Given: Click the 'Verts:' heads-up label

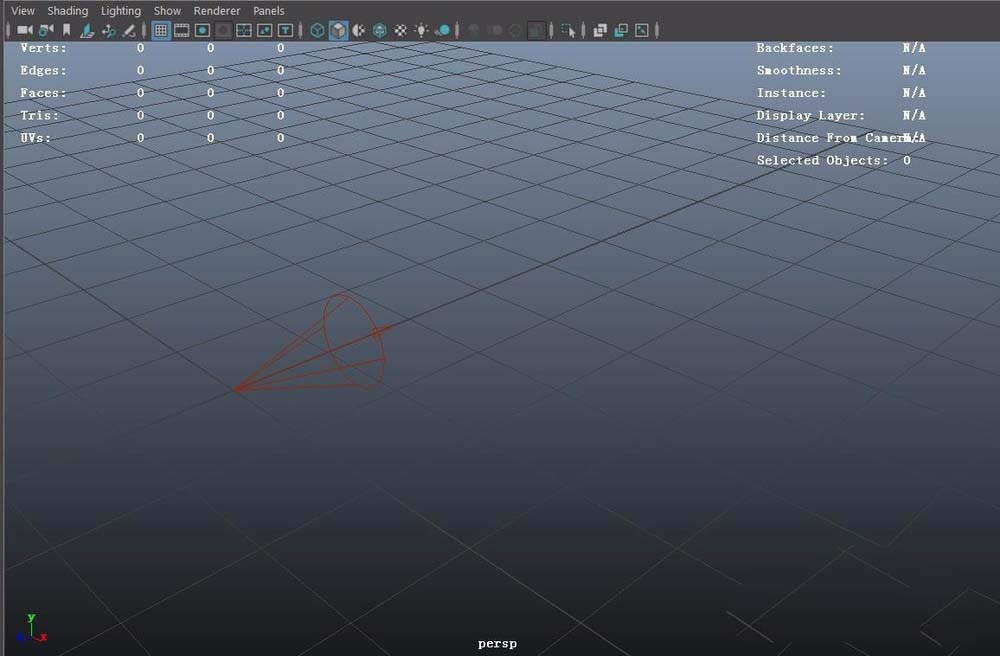Looking at the screenshot, I should pos(43,48).
